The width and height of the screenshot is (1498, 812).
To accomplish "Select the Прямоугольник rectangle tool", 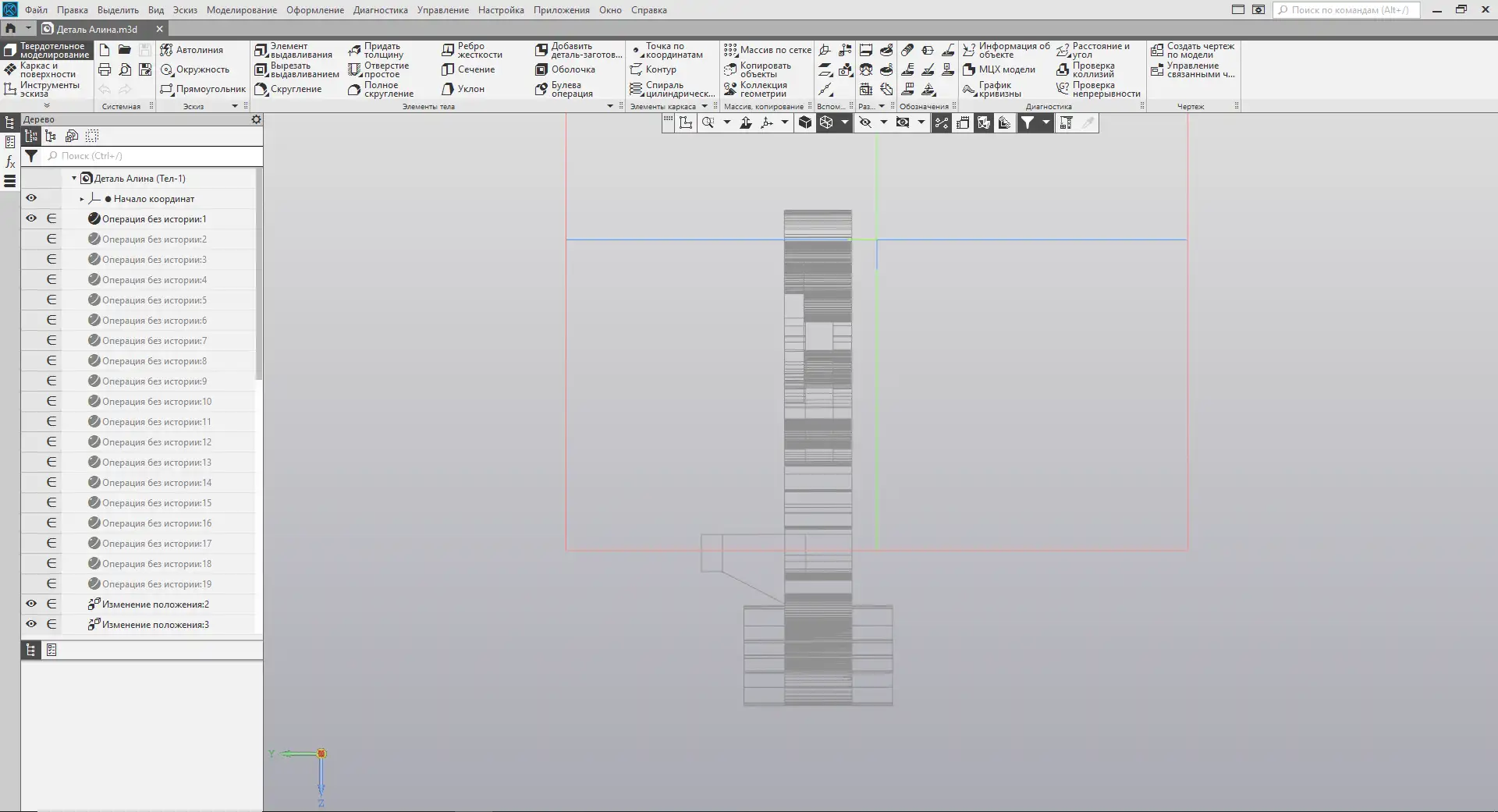I will 203,89.
